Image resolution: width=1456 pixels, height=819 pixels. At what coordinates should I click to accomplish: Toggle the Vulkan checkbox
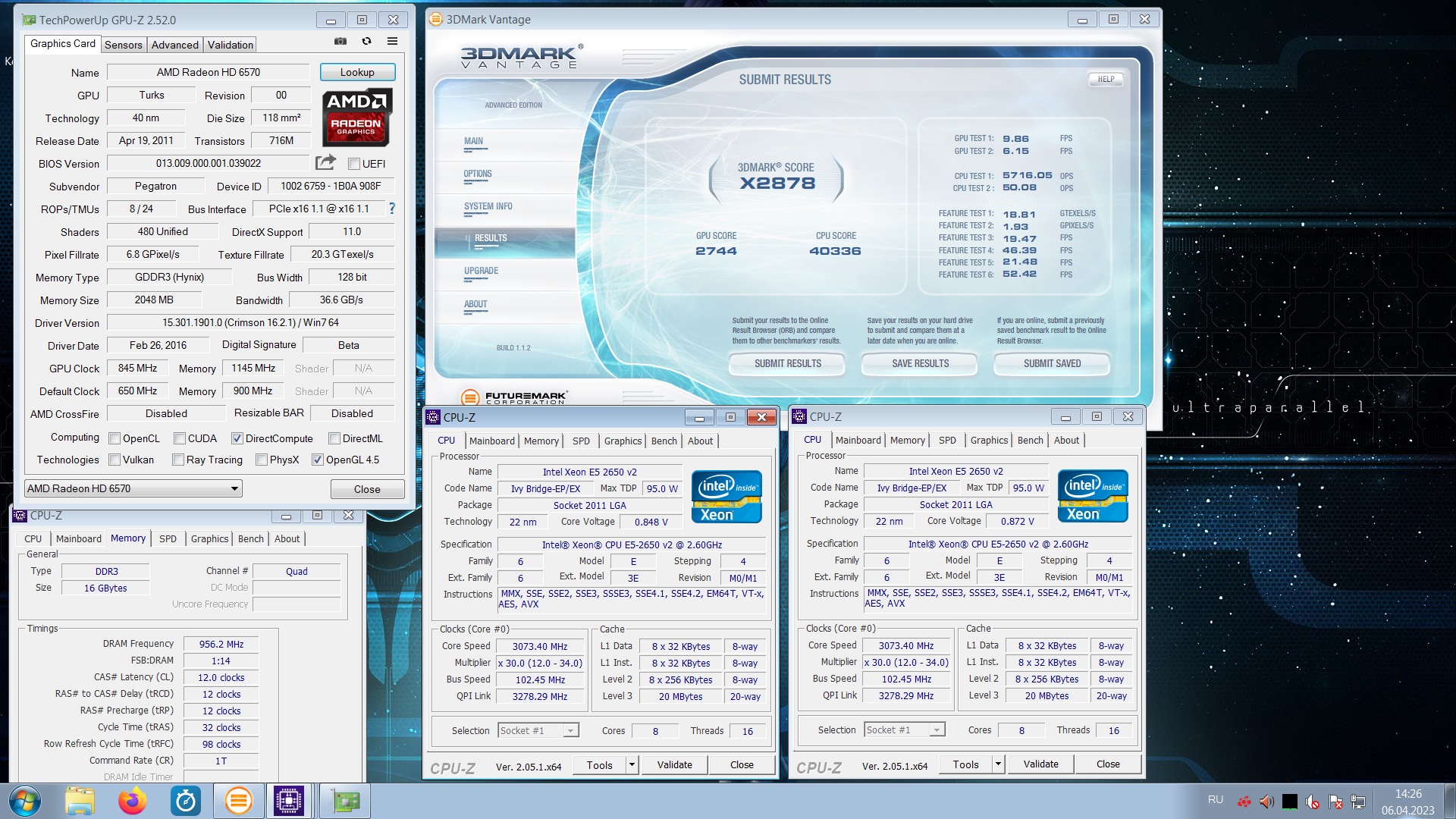115,460
